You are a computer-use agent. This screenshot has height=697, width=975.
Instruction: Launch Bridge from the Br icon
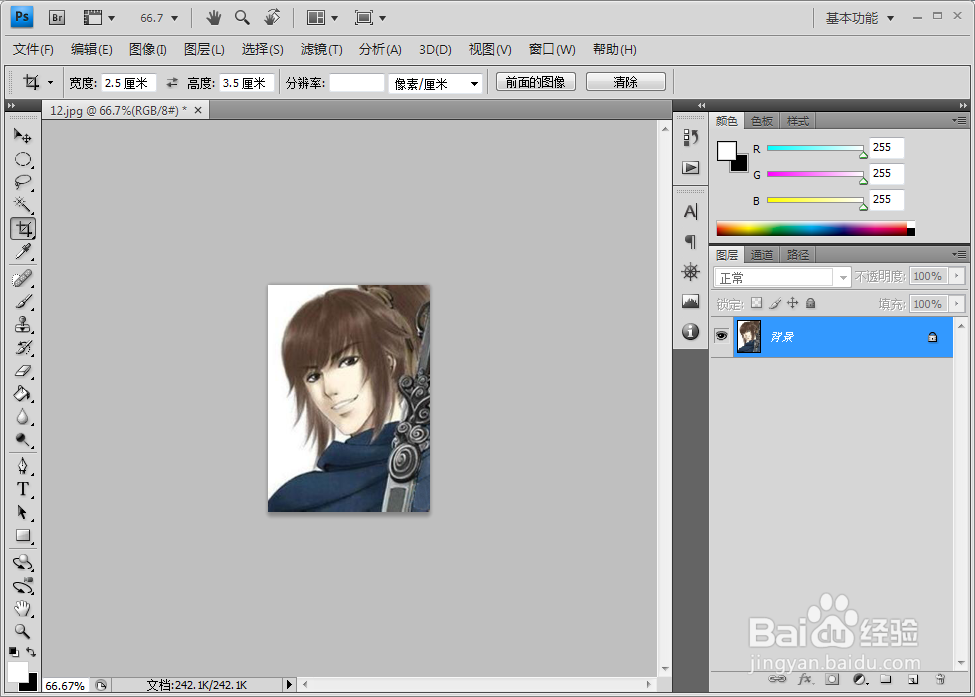click(x=57, y=17)
